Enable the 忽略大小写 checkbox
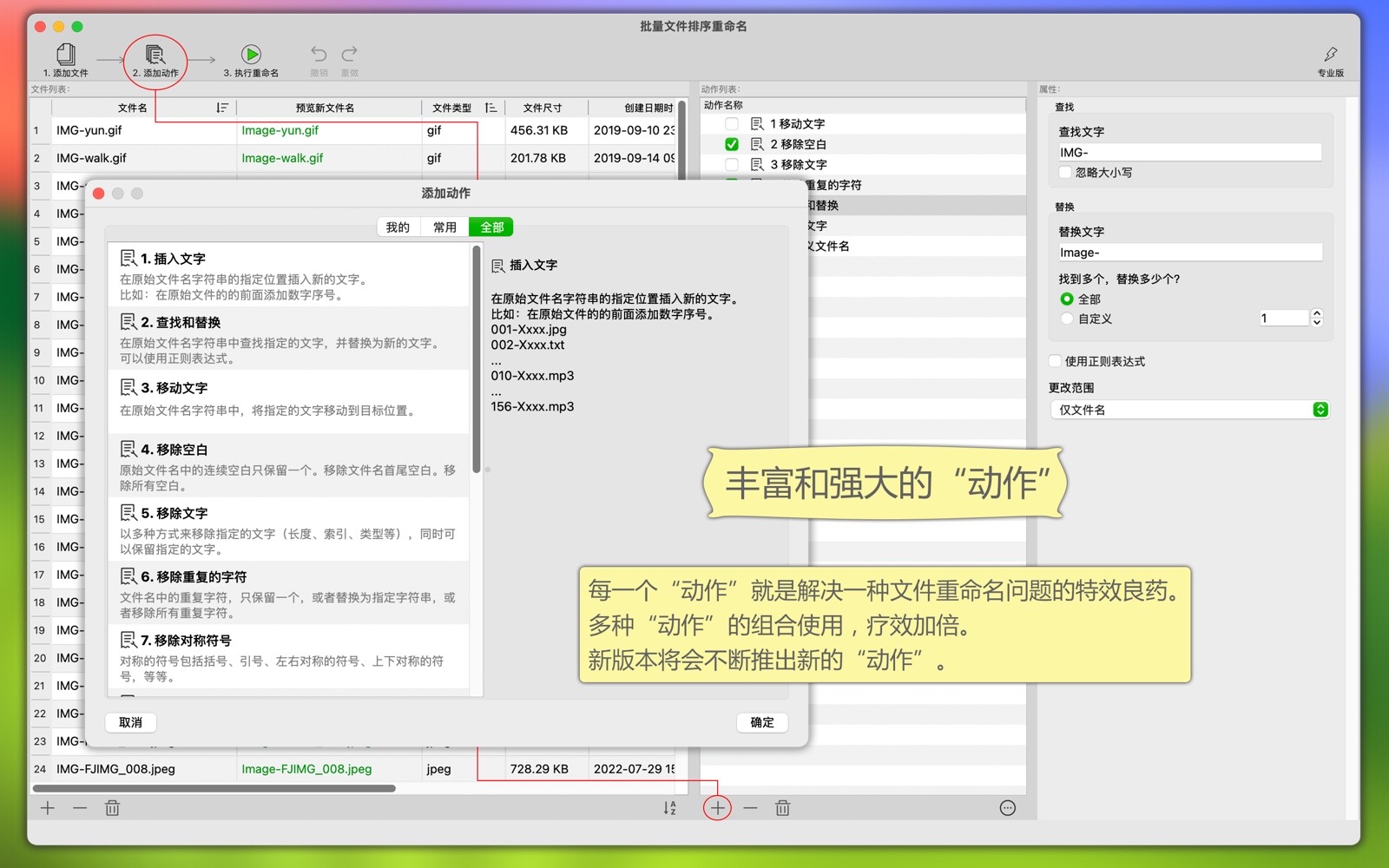 pyautogui.click(x=1066, y=173)
